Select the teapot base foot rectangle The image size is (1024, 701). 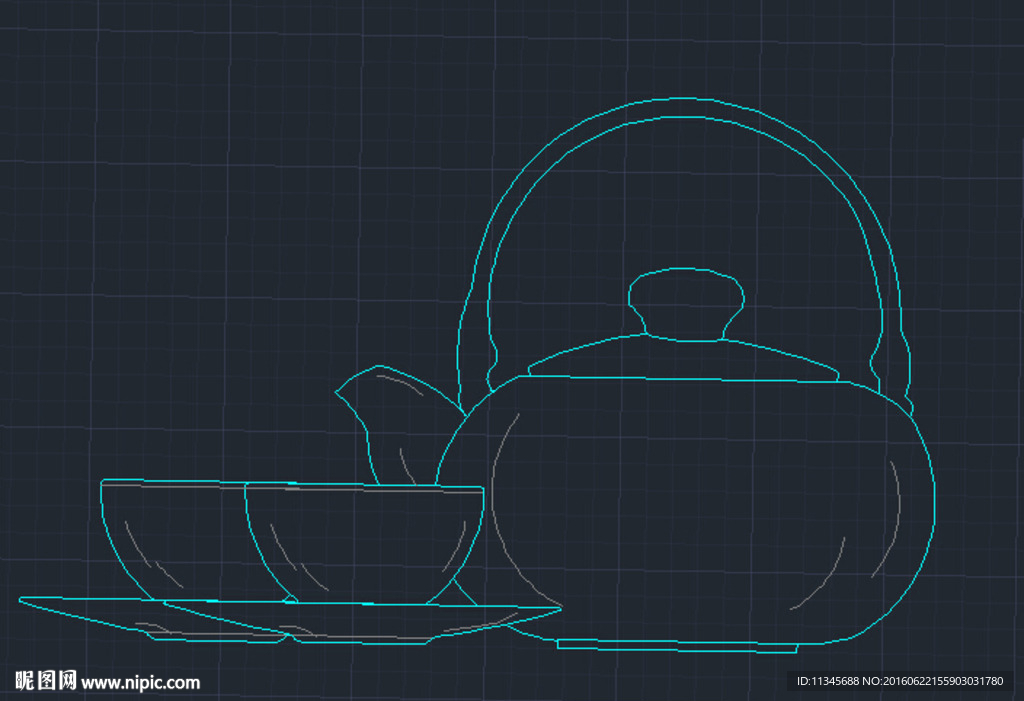677,647
